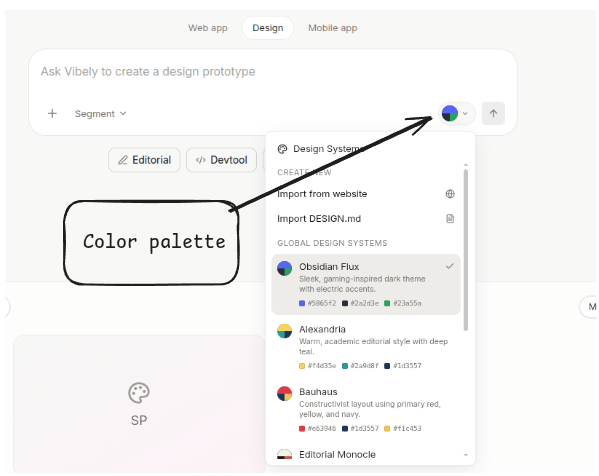Click the palette icon on the SP card

139,393
